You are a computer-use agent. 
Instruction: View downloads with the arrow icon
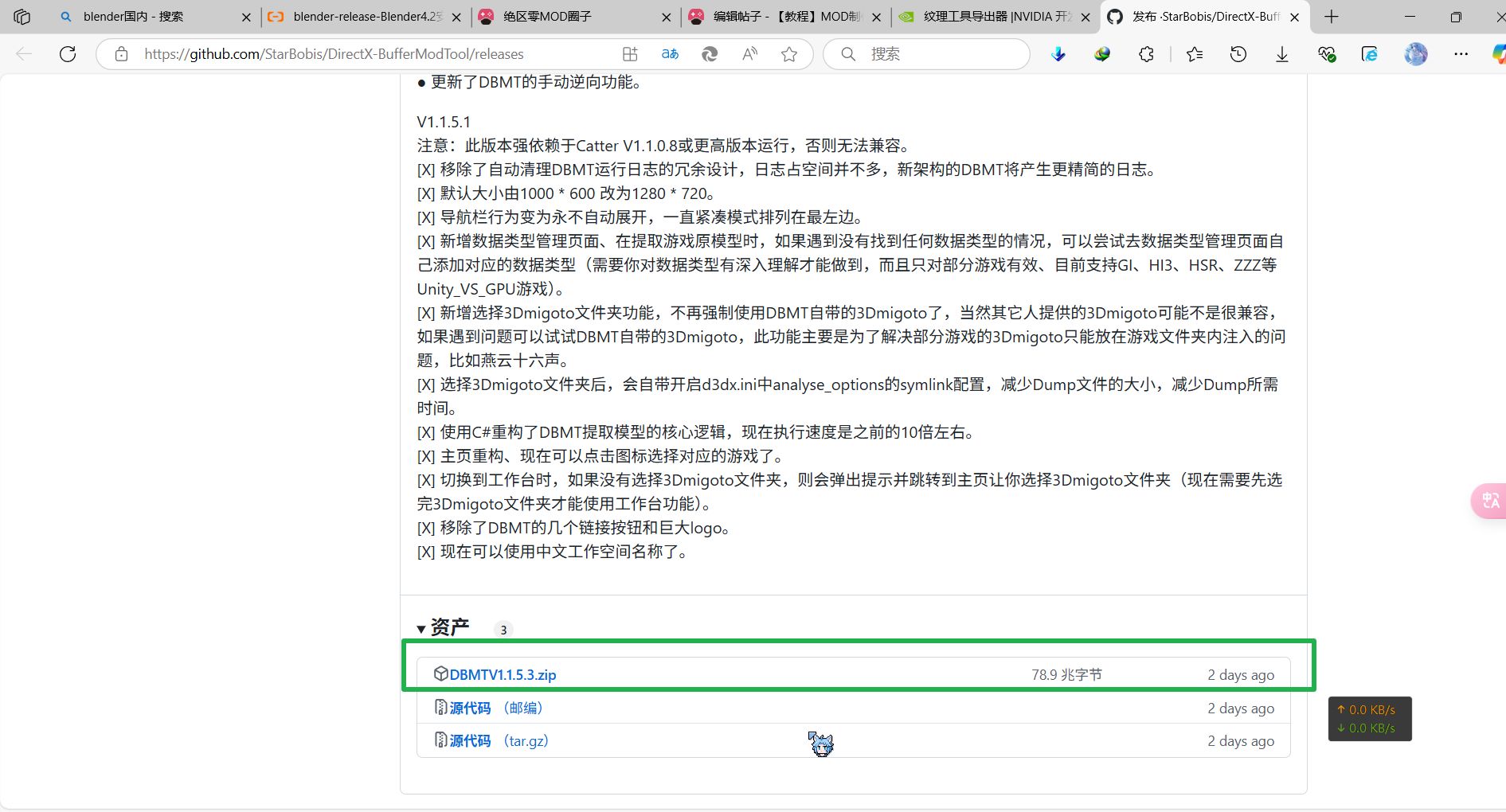(x=1281, y=54)
